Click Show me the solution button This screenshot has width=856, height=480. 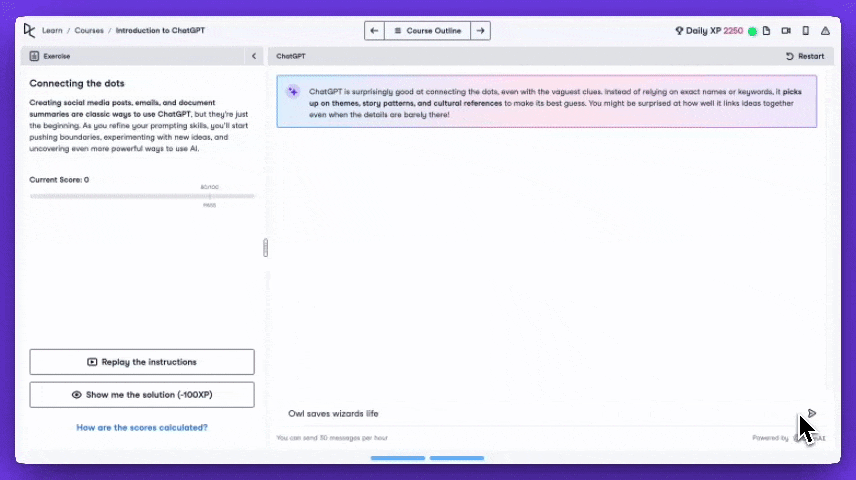pos(142,395)
